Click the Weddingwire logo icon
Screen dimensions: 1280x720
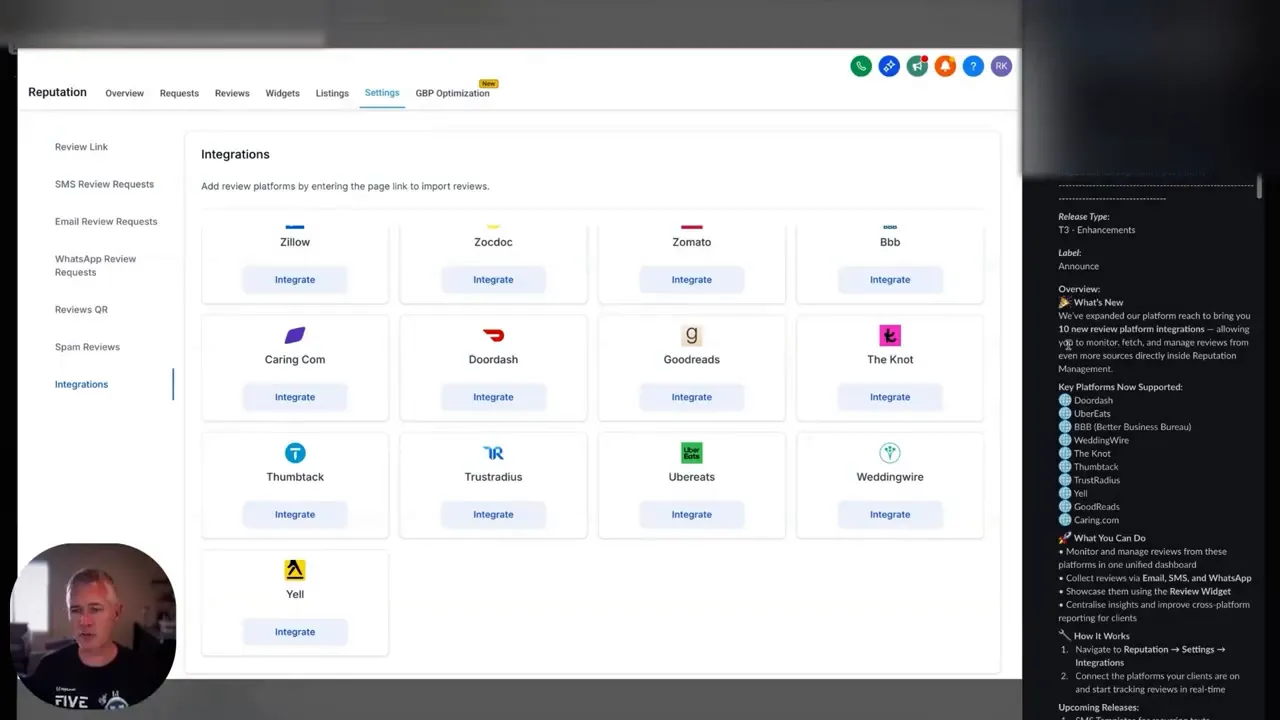890,453
